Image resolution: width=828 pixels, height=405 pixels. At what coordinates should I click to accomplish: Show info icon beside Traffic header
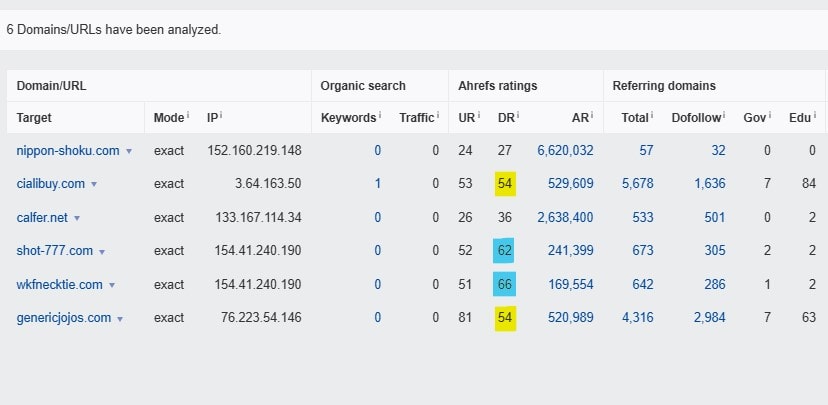pos(437,115)
